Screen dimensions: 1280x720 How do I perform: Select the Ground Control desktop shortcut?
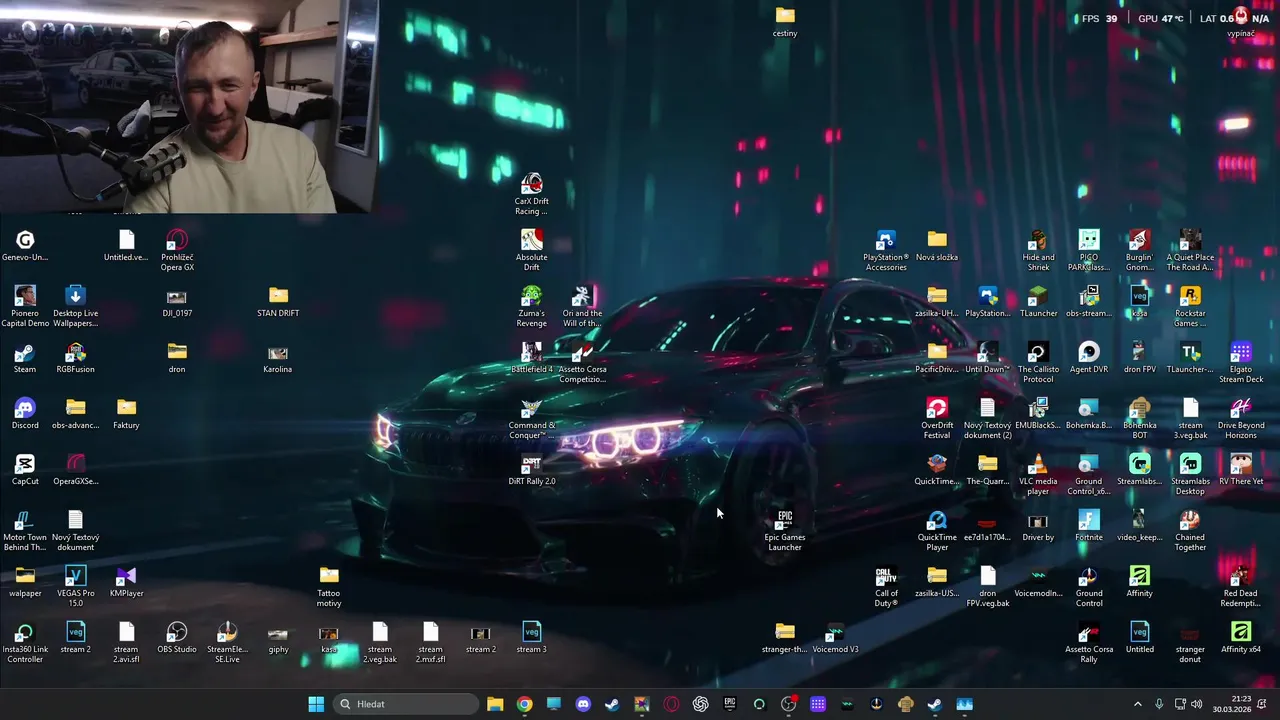(x=1089, y=587)
